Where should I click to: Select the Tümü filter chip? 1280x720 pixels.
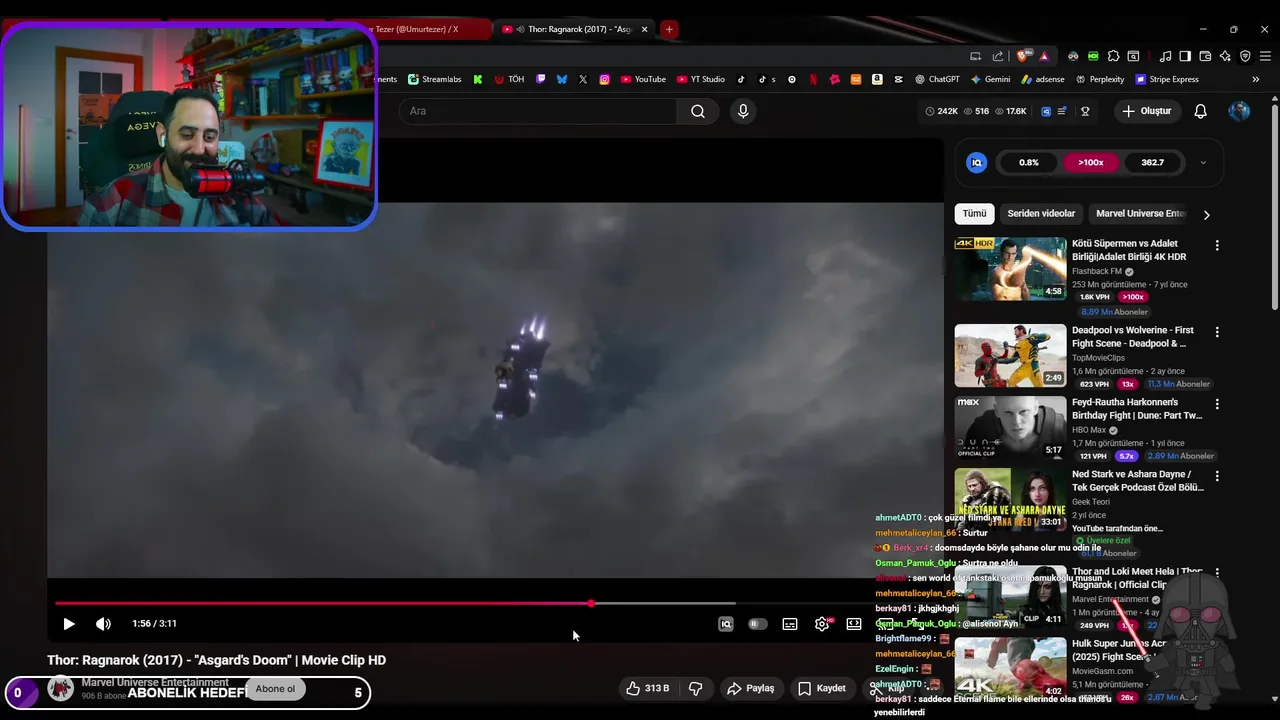tap(974, 213)
